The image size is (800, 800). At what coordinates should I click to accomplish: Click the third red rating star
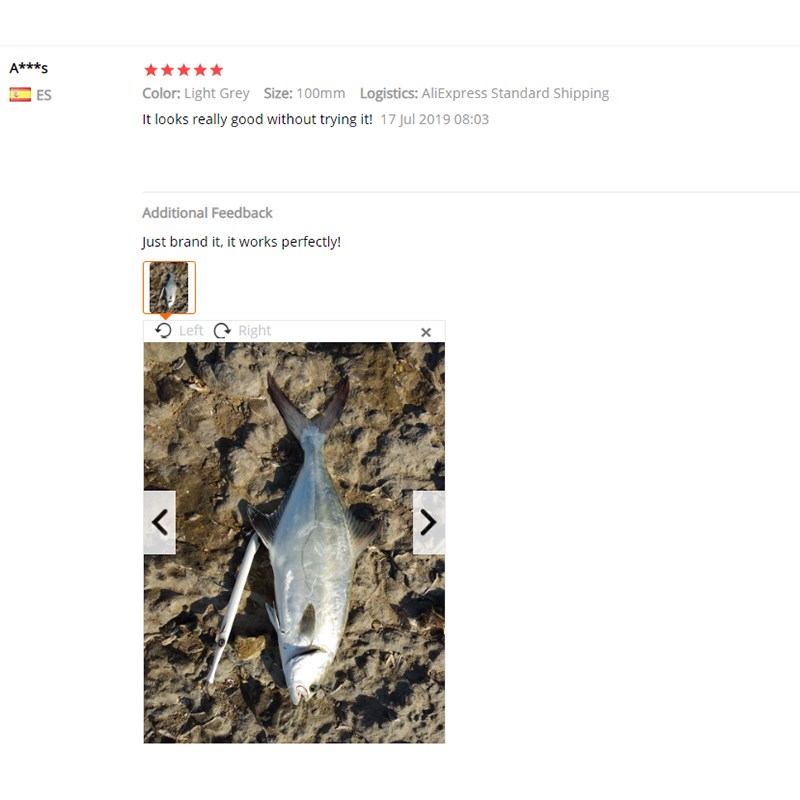184,70
